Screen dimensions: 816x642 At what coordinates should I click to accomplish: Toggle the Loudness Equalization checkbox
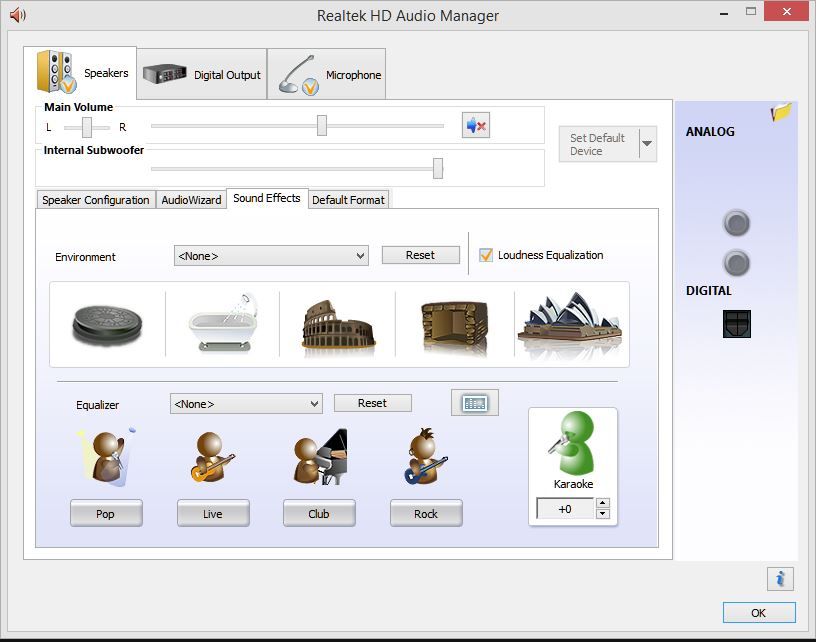486,255
